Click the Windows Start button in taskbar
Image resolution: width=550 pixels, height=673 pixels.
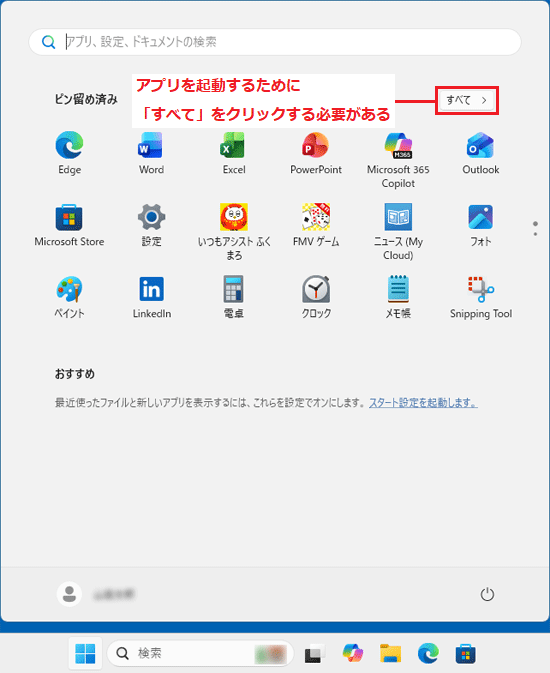tap(85, 653)
